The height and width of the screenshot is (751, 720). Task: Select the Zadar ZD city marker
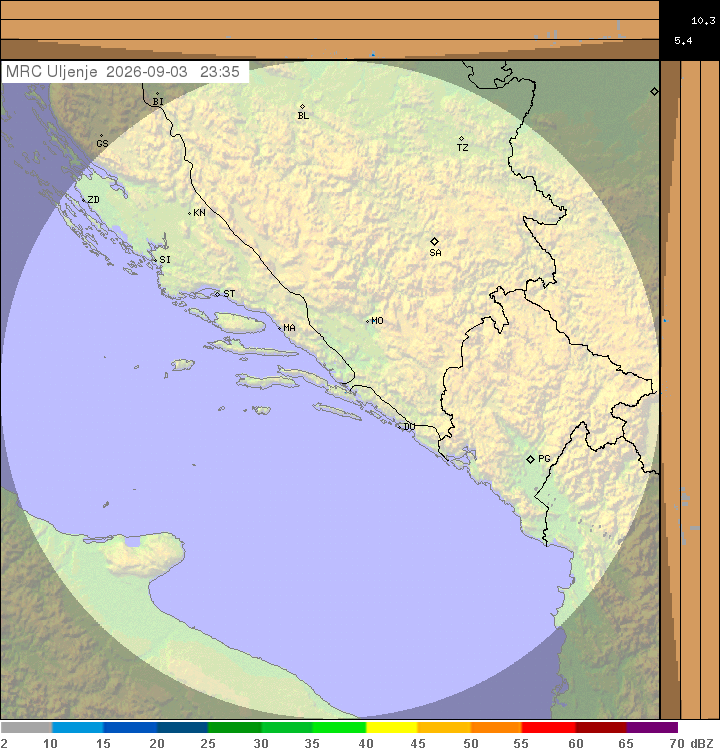pos(83,200)
